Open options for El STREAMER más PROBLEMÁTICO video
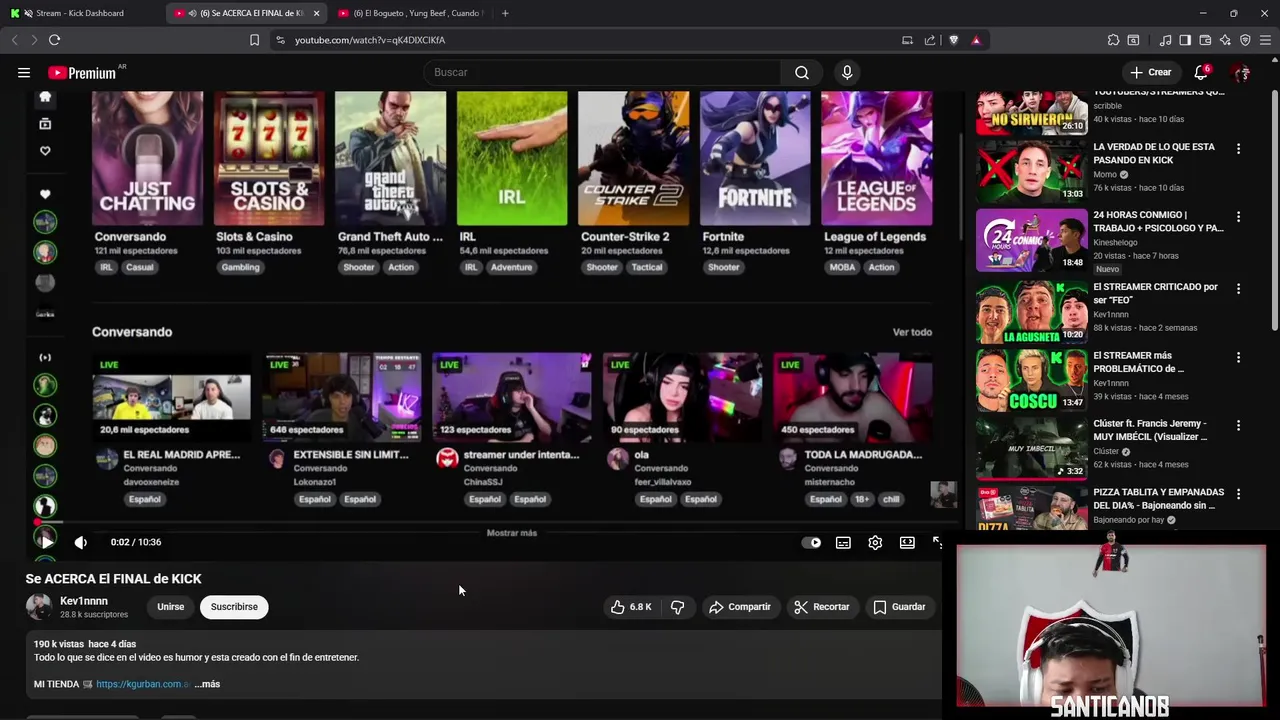The width and height of the screenshot is (1280, 720). 1238,357
